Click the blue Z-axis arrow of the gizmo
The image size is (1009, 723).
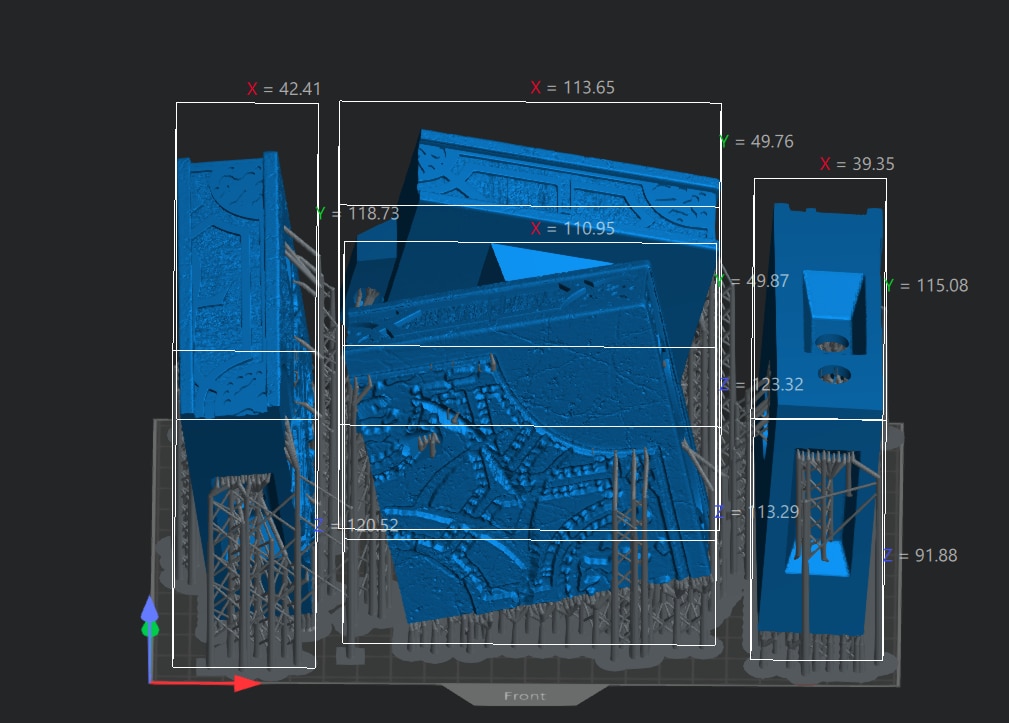(x=149, y=609)
